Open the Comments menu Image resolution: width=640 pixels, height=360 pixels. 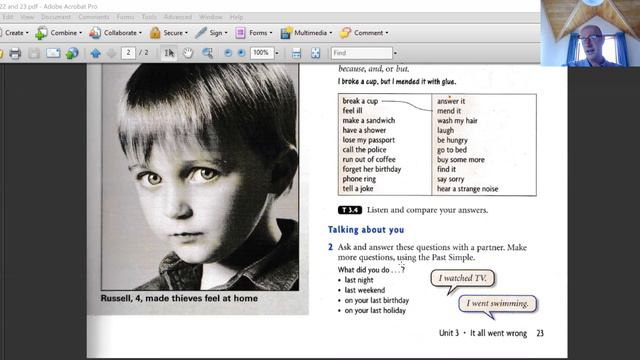tap(94, 17)
